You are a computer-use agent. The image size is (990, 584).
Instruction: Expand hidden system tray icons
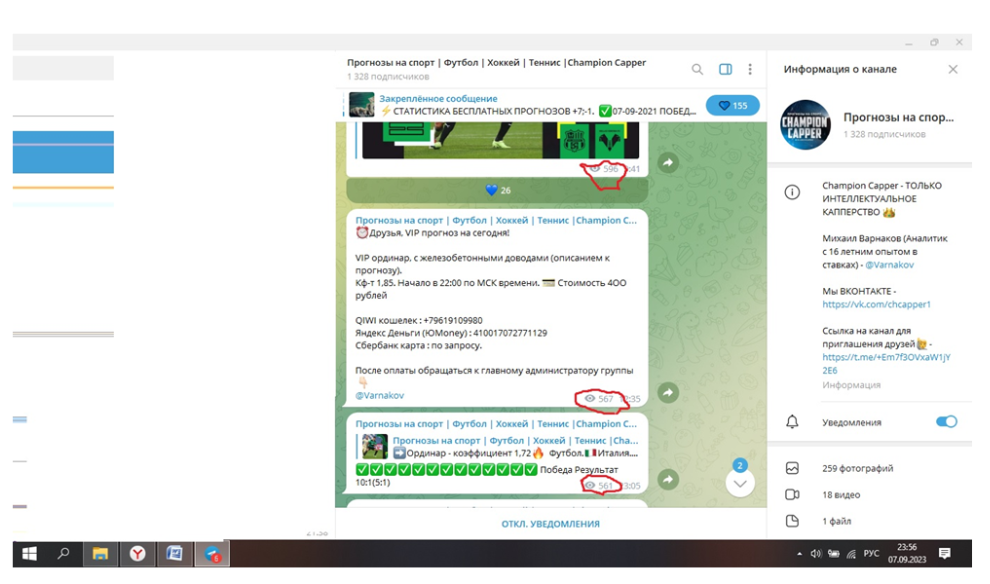coord(799,554)
